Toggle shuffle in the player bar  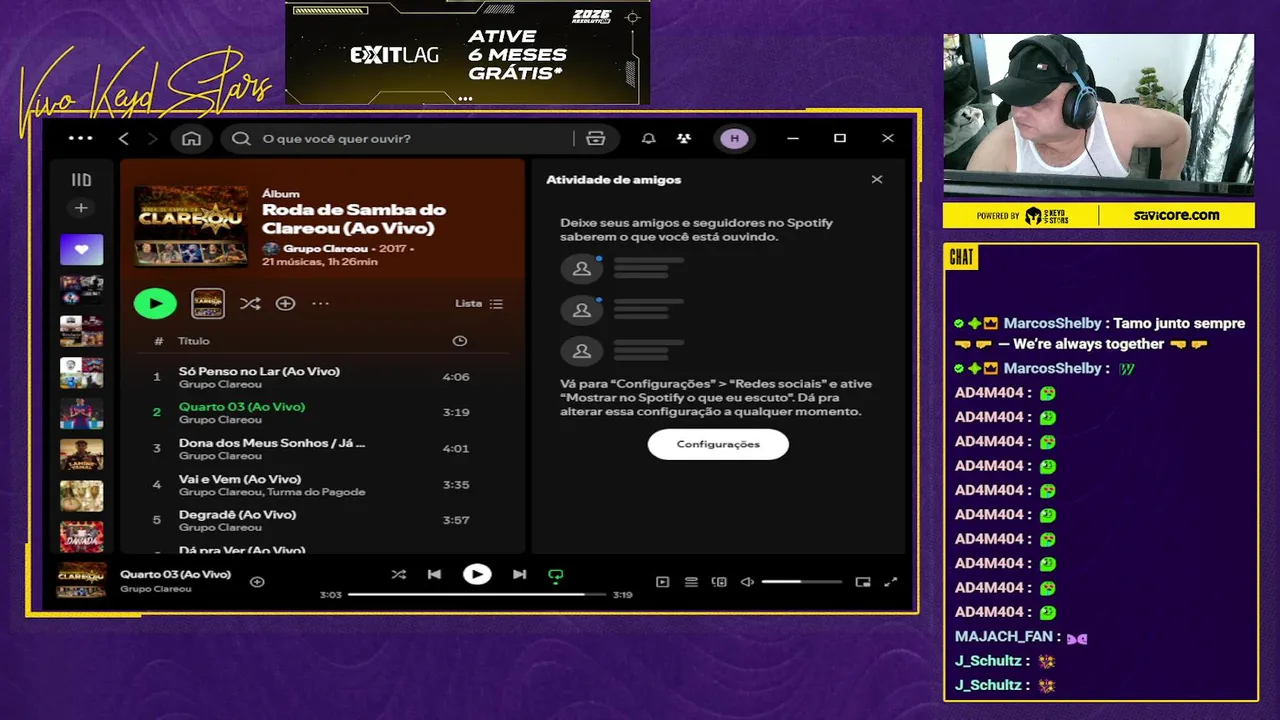click(399, 574)
